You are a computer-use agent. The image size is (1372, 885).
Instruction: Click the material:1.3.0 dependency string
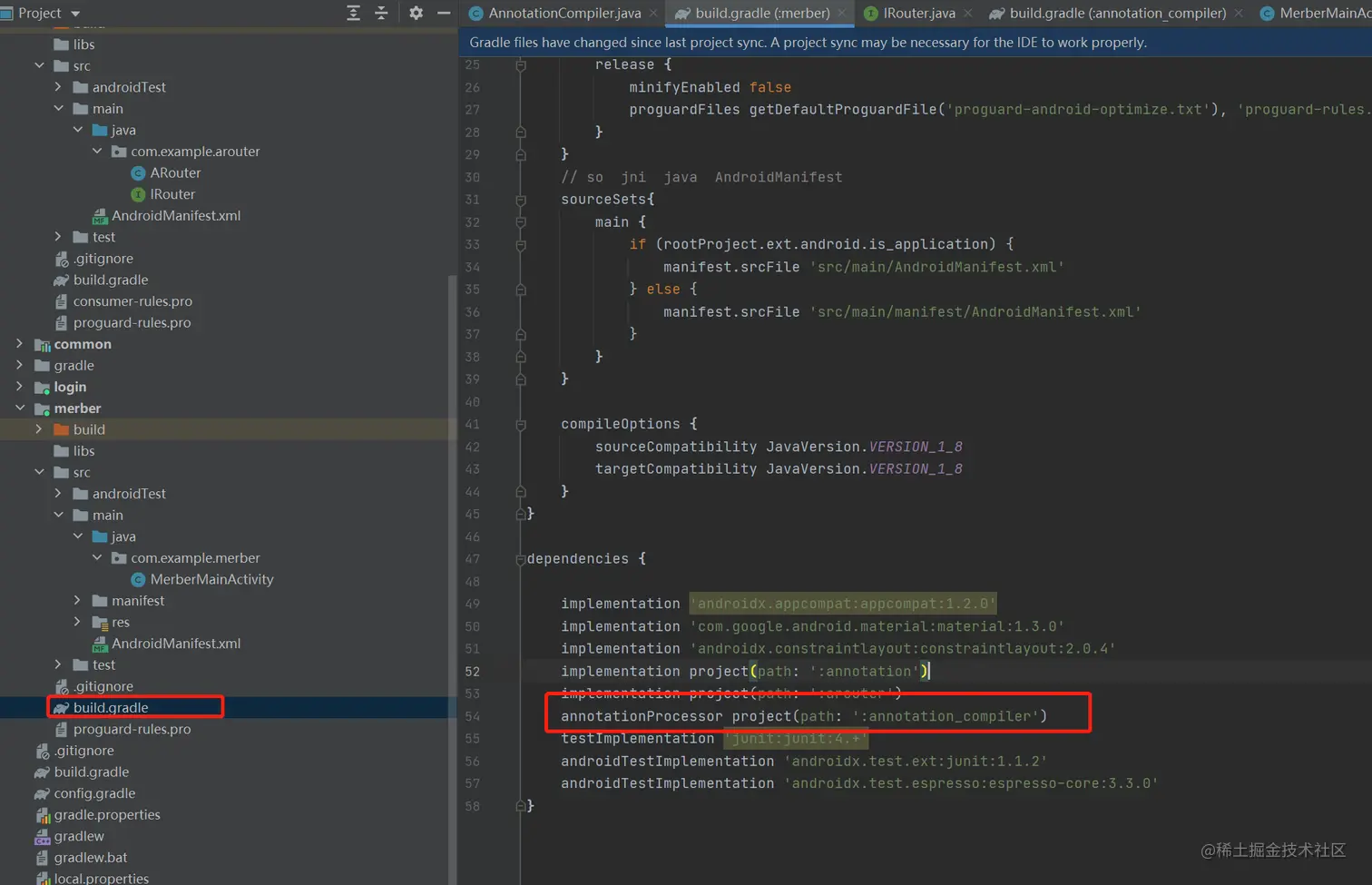[x=877, y=626]
